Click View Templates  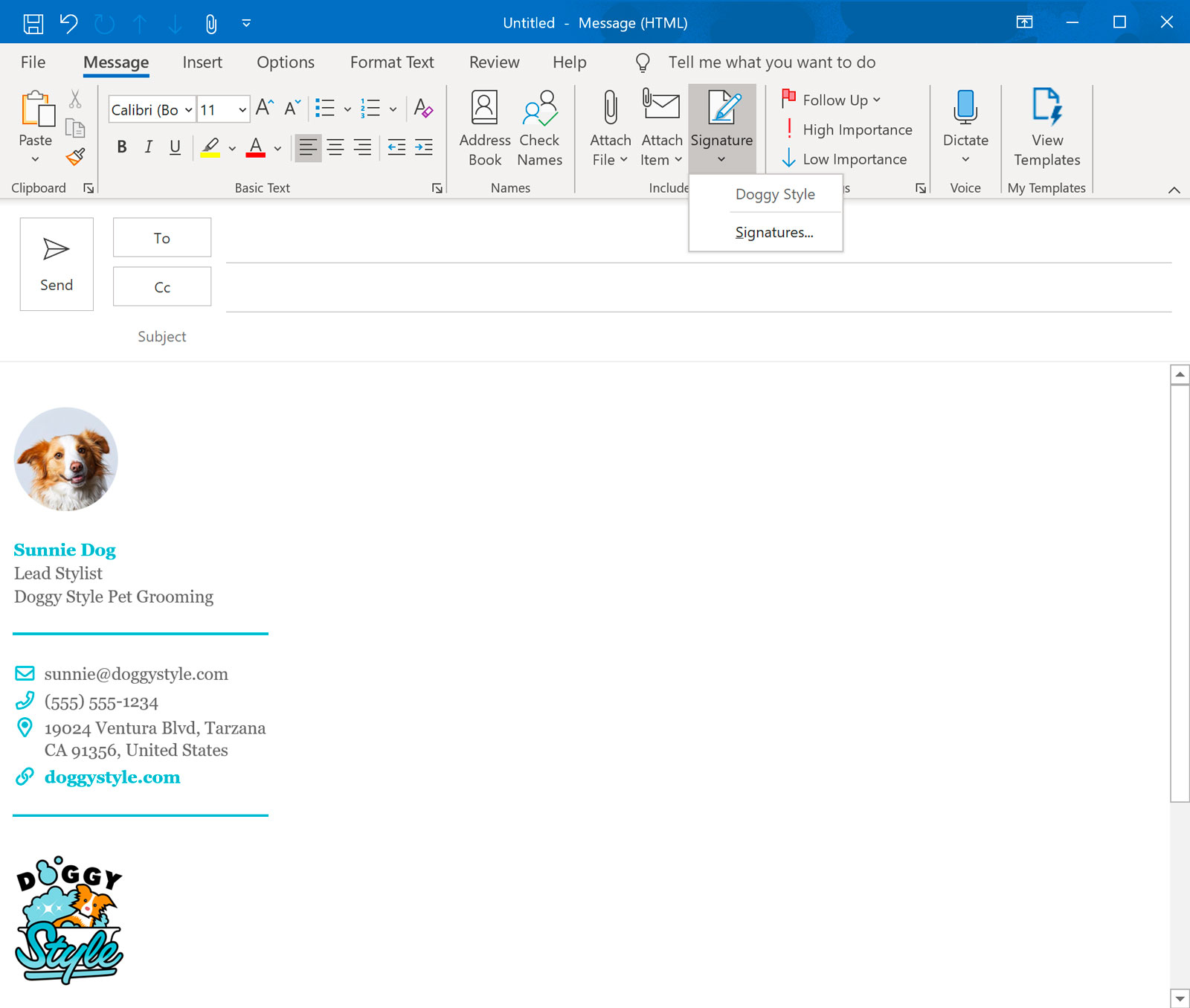click(1047, 129)
